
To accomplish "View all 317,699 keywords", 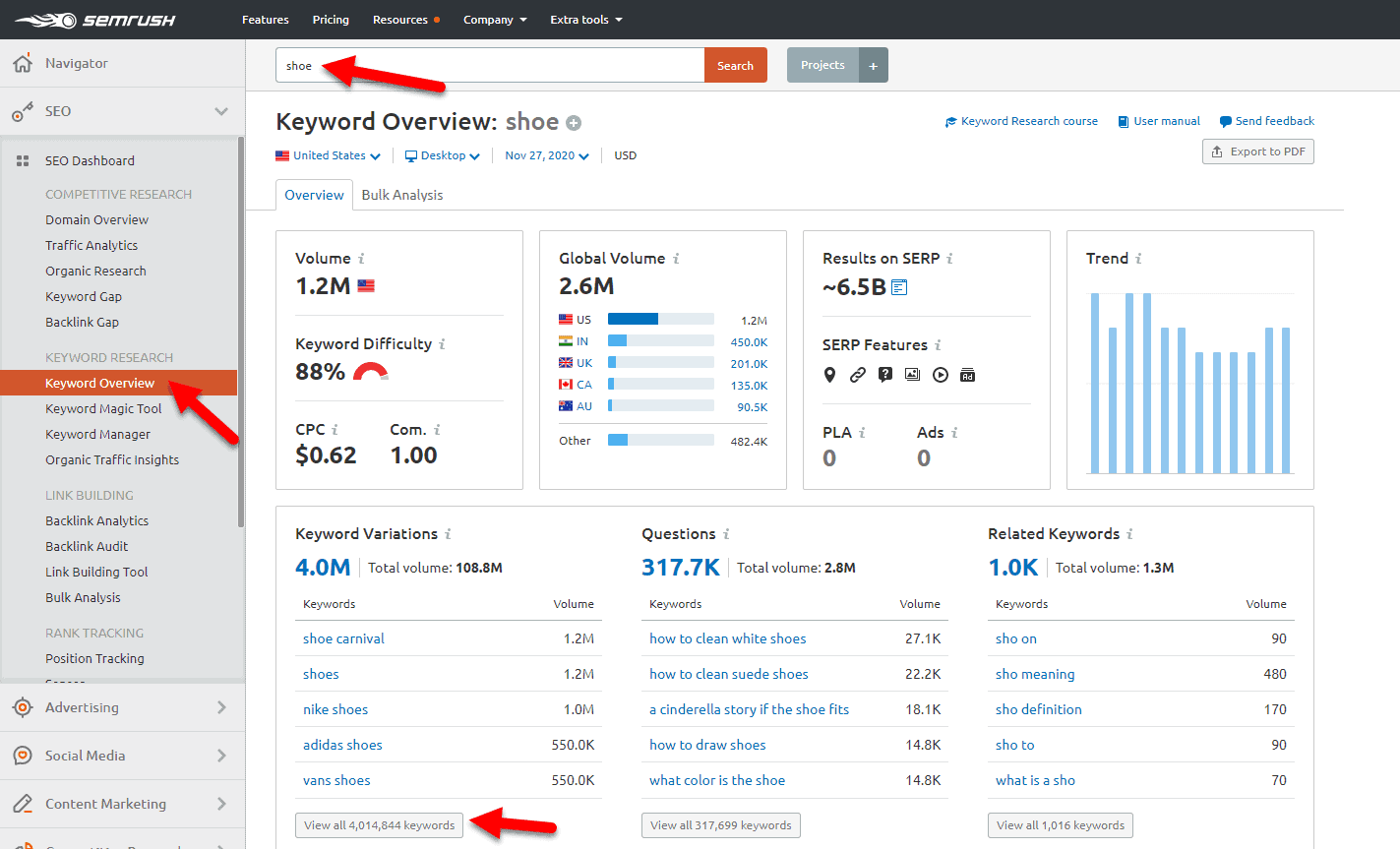I will pos(721,825).
